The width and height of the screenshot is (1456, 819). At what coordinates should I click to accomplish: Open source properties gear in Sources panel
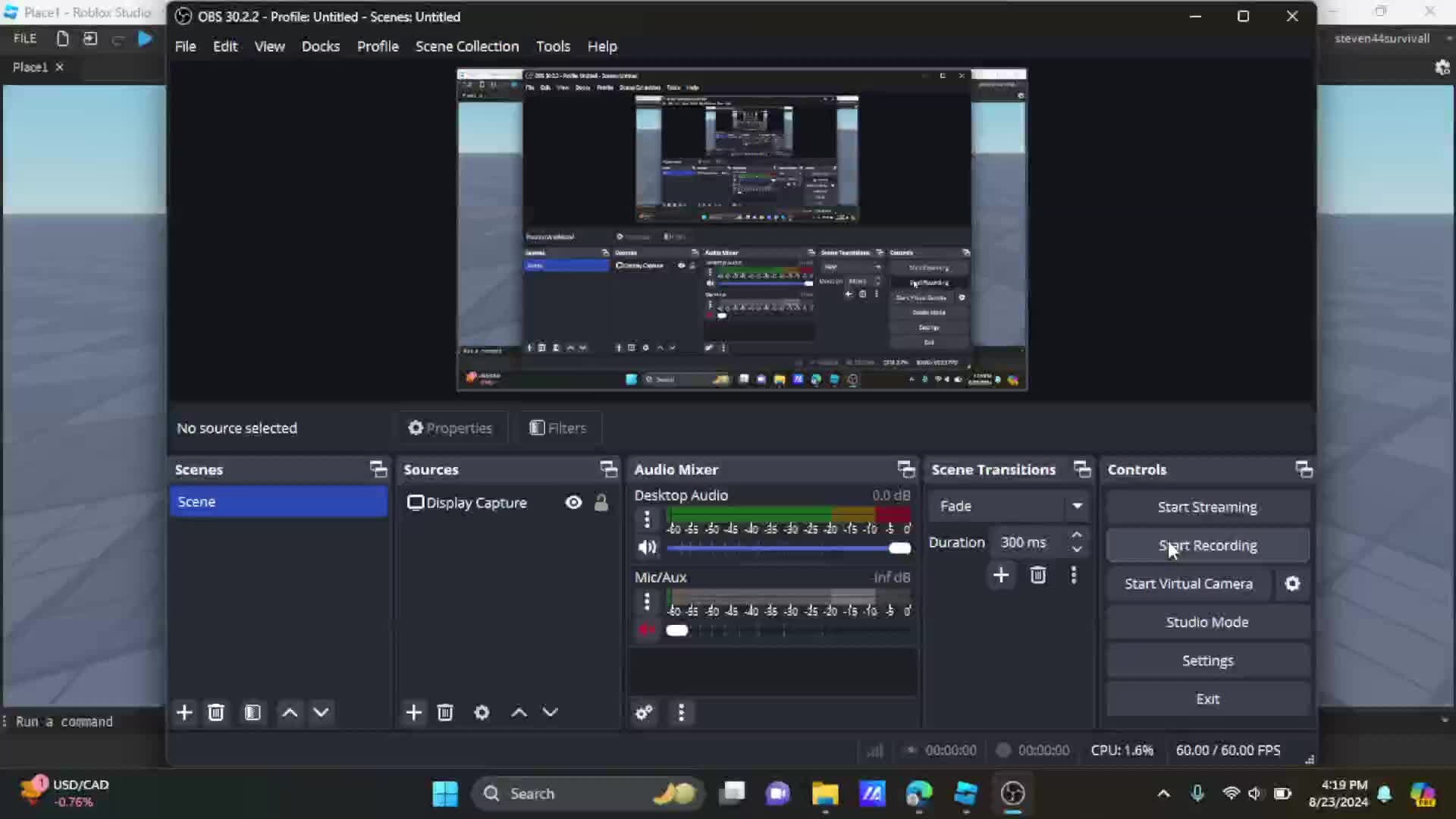pyautogui.click(x=482, y=712)
